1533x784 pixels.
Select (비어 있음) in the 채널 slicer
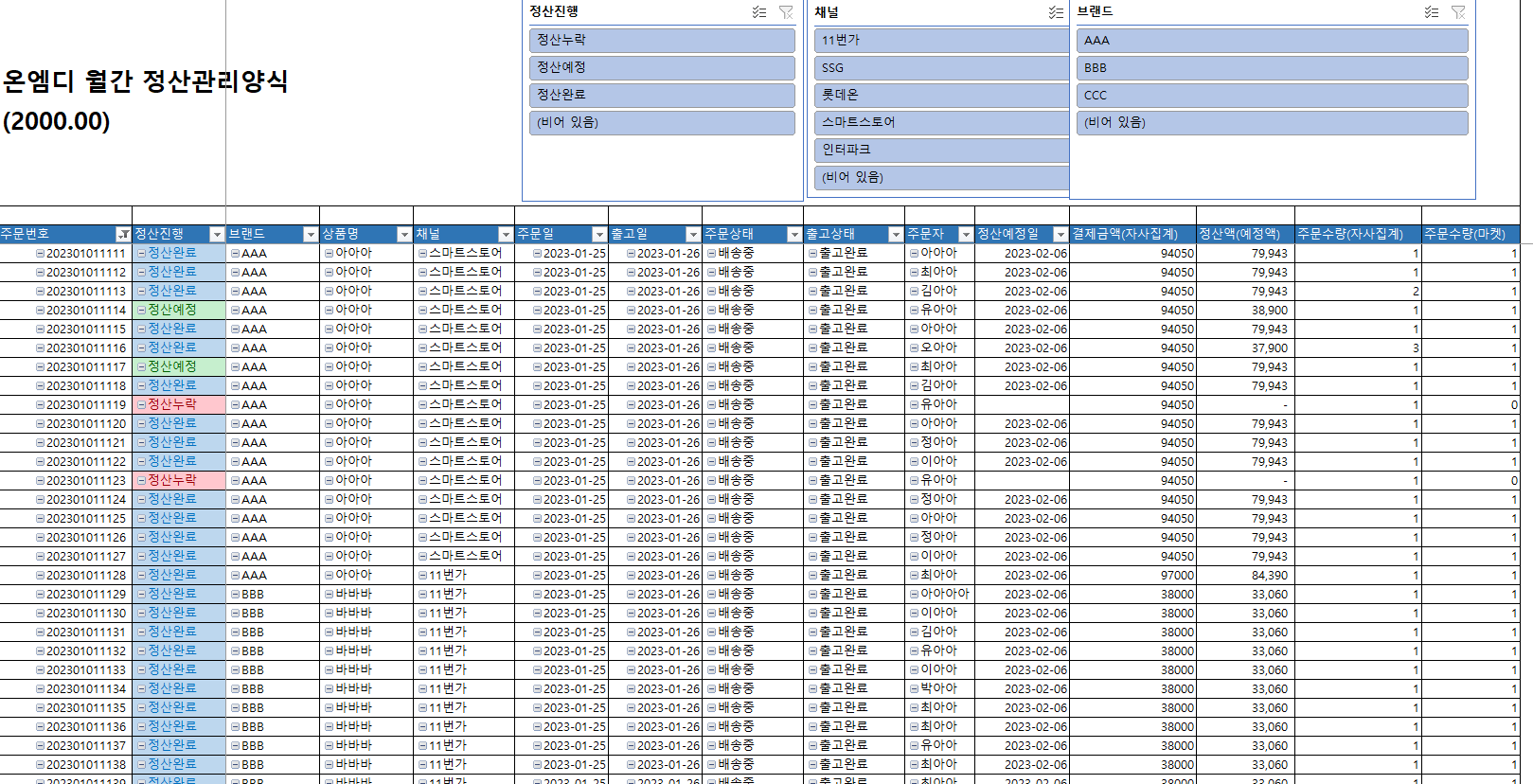click(x=941, y=177)
